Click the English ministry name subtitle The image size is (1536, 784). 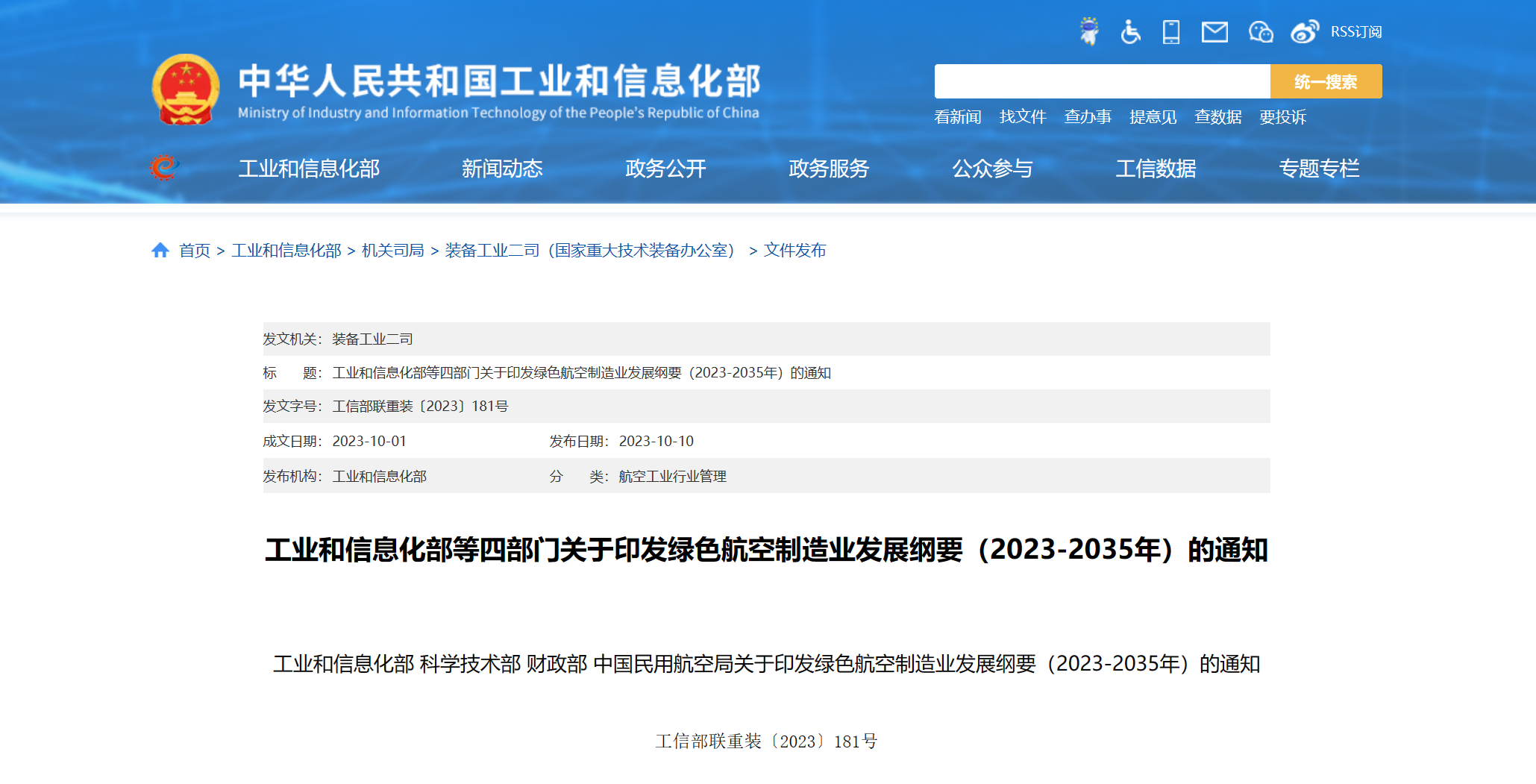click(x=498, y=113)
